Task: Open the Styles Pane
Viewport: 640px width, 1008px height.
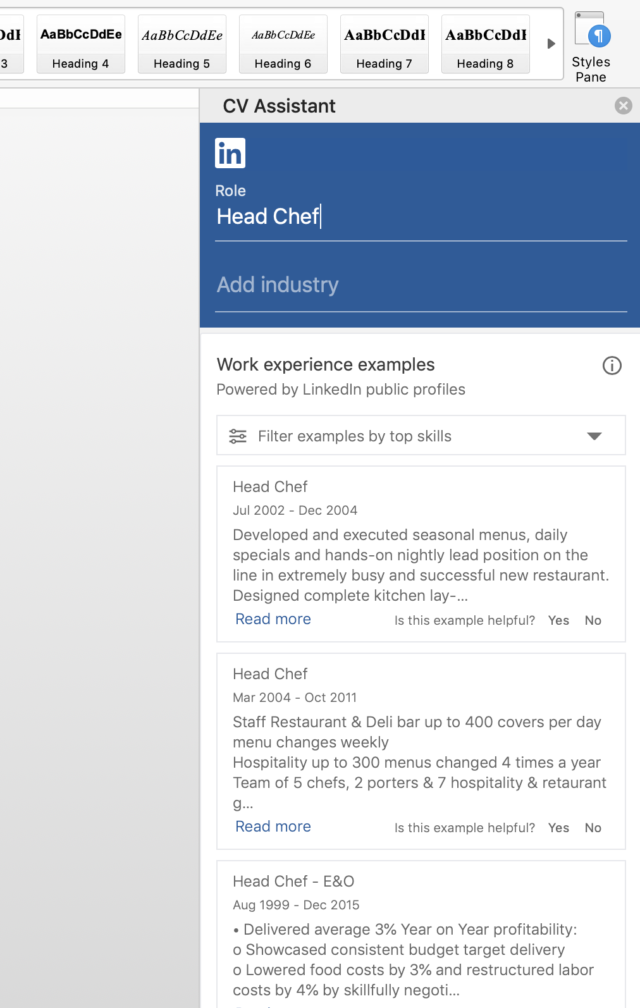Action: pos(590,45)
